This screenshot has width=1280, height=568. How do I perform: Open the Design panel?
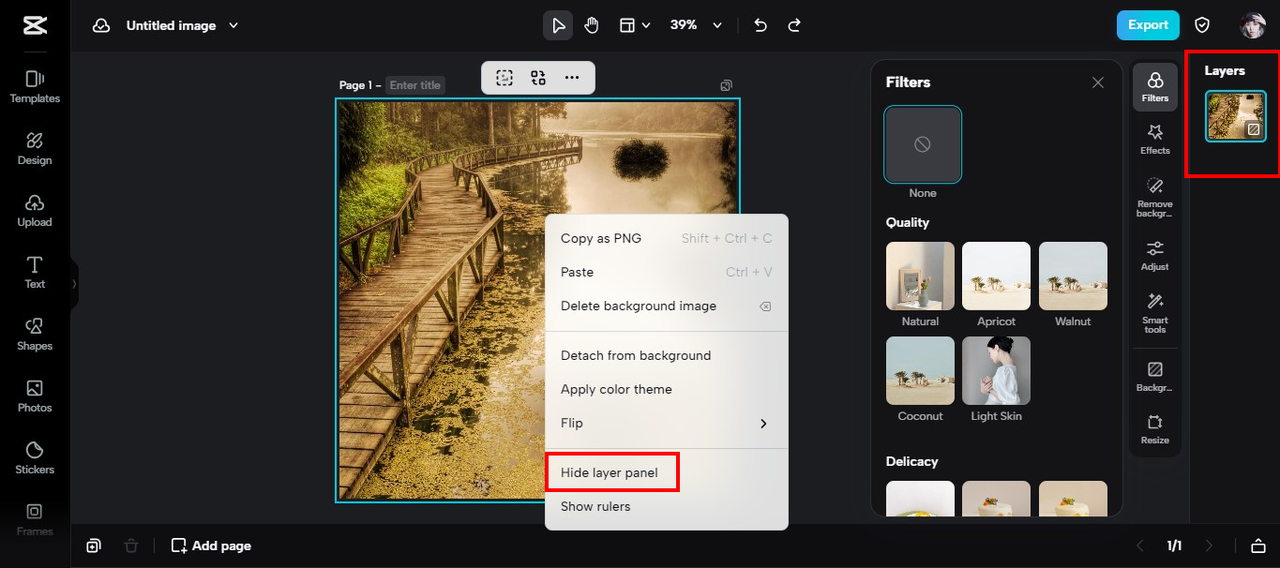tap(35, 149)
